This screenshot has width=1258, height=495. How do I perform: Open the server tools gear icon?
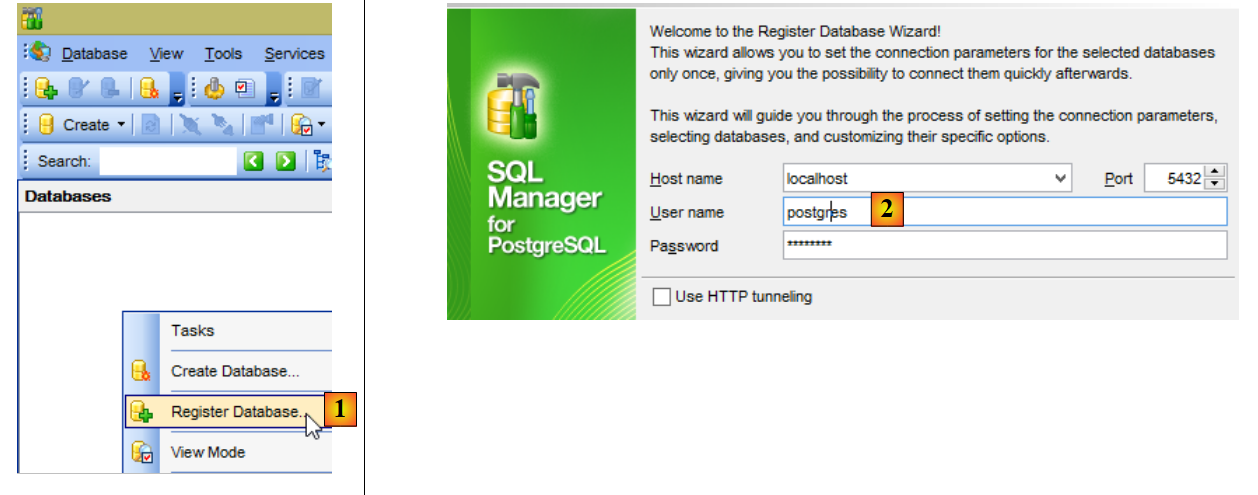[x=213, y=89]
